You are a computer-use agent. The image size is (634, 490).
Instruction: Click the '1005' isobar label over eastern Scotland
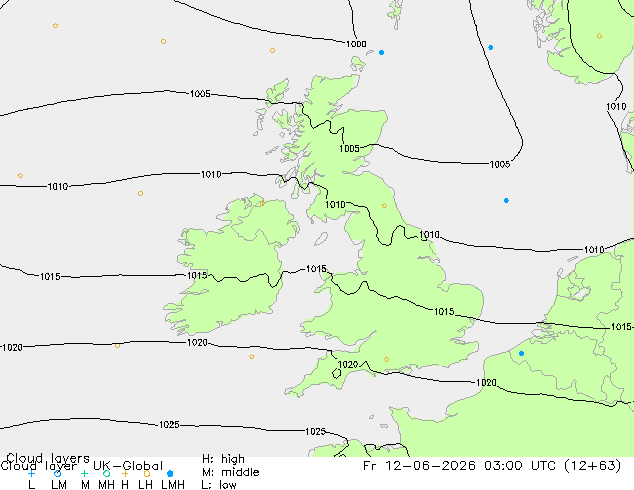pos(349,148)
